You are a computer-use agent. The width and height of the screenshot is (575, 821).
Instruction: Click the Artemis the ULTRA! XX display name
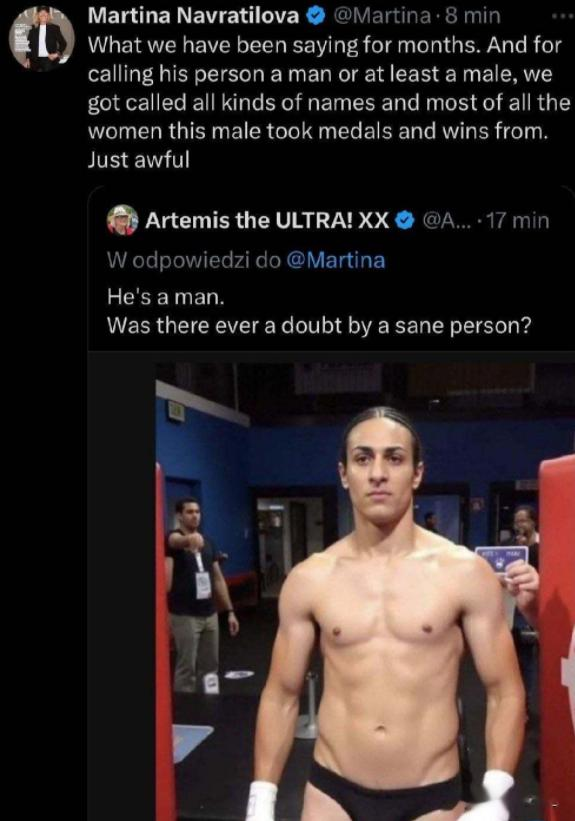pyautogui.click(x=267, y=220)
